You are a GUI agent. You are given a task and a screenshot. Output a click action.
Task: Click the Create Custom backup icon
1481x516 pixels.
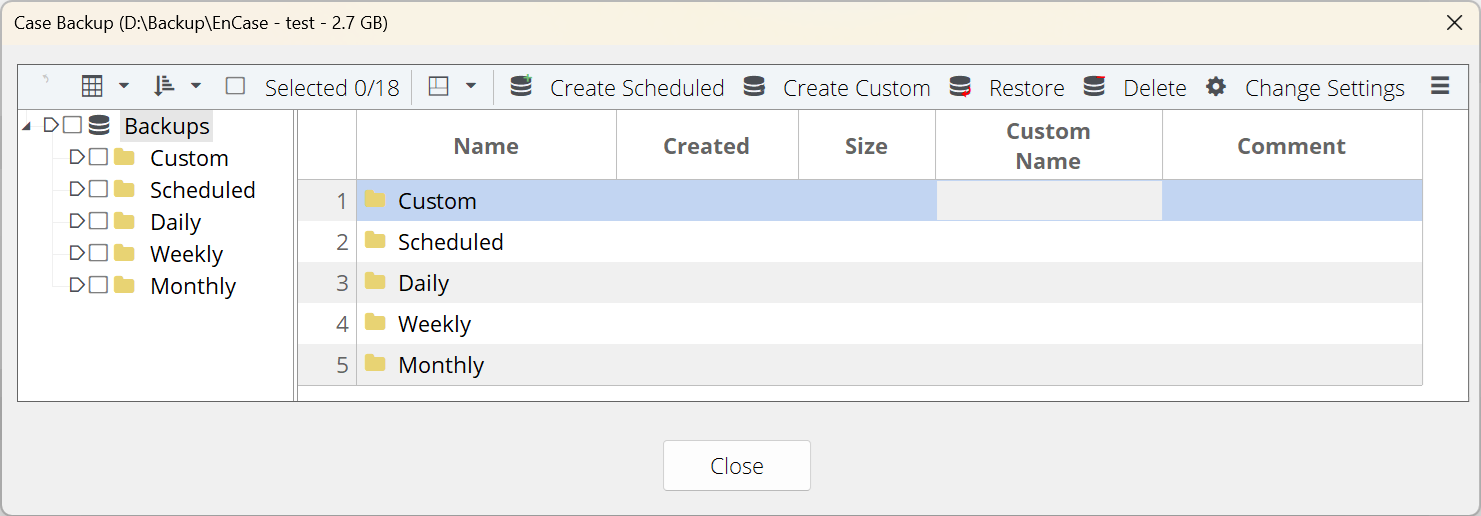pos(755,87)
